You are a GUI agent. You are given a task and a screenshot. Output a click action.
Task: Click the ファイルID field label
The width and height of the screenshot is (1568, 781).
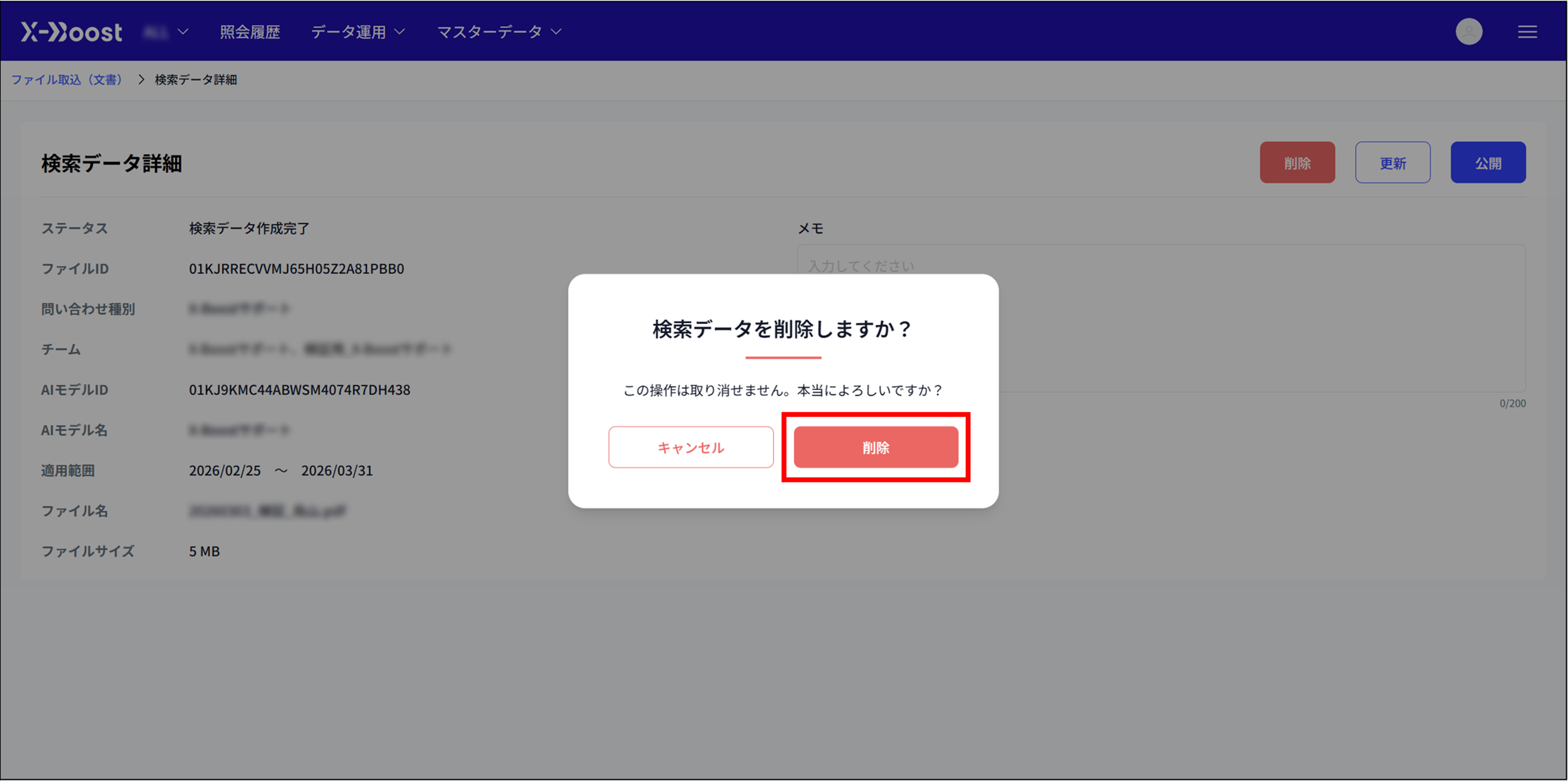pyautogui.click(x=75, y=269)
